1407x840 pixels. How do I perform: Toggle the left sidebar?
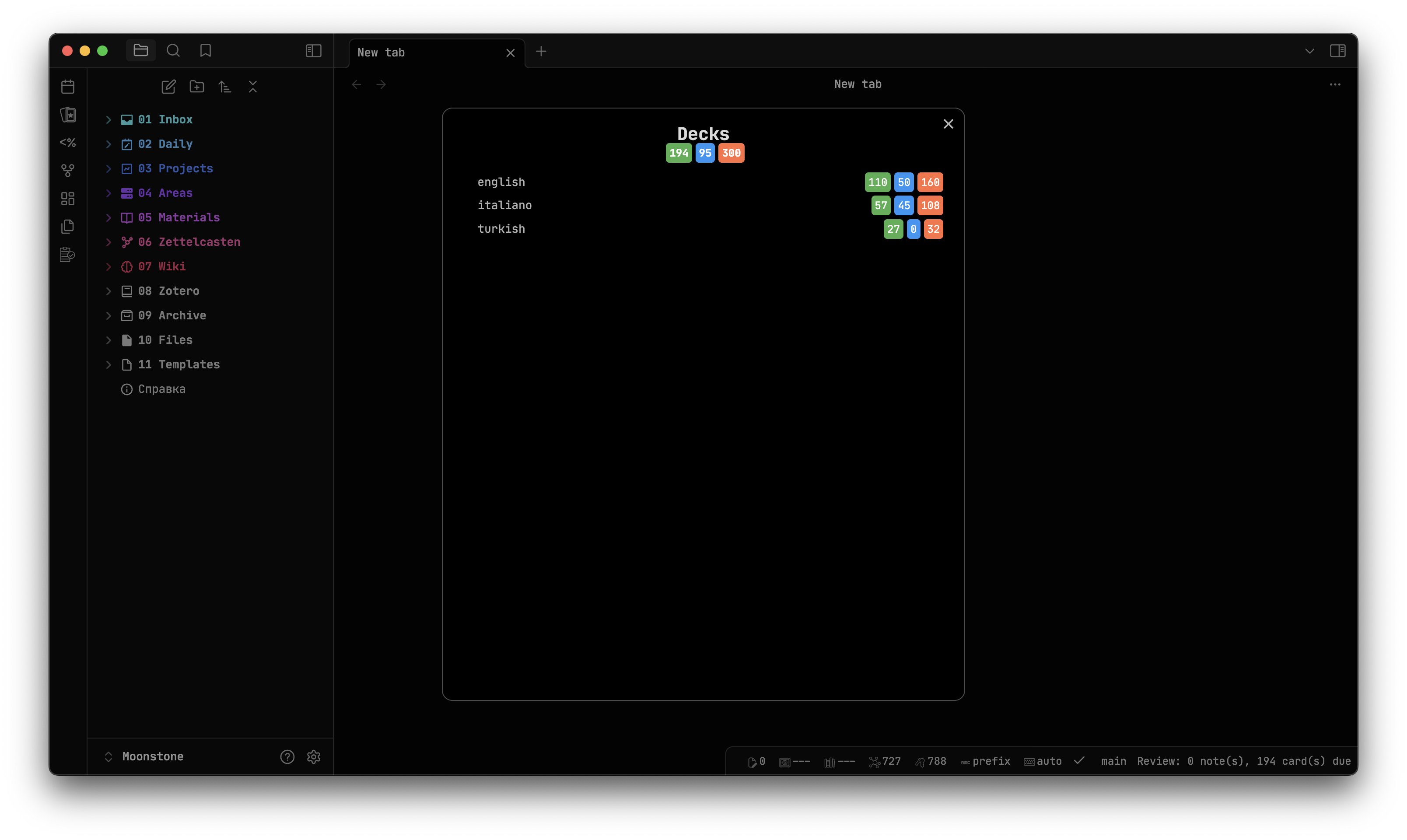(314, 51)
